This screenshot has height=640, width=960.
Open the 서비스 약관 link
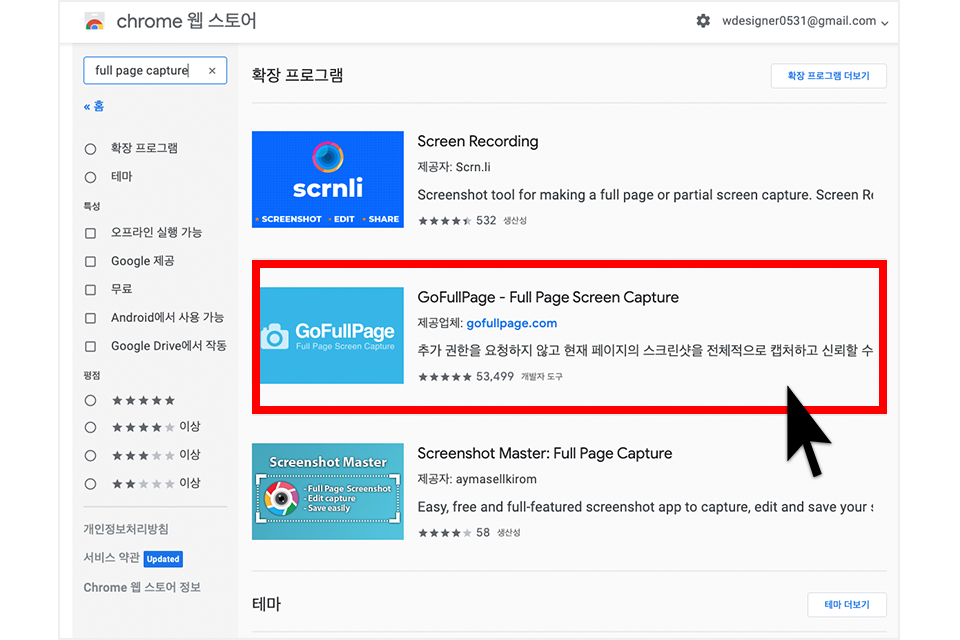[111, 558]
